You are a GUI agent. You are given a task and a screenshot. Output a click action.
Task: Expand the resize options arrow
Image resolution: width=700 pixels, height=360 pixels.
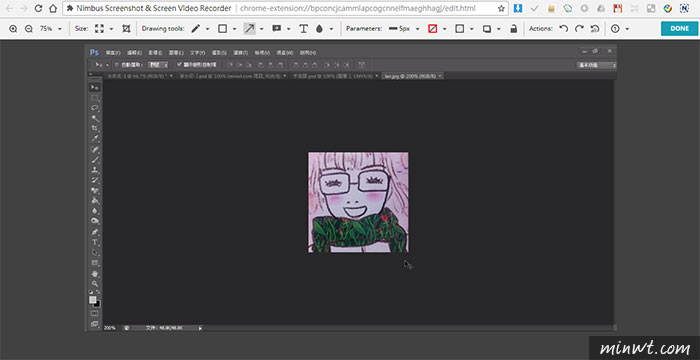point(112,29)
